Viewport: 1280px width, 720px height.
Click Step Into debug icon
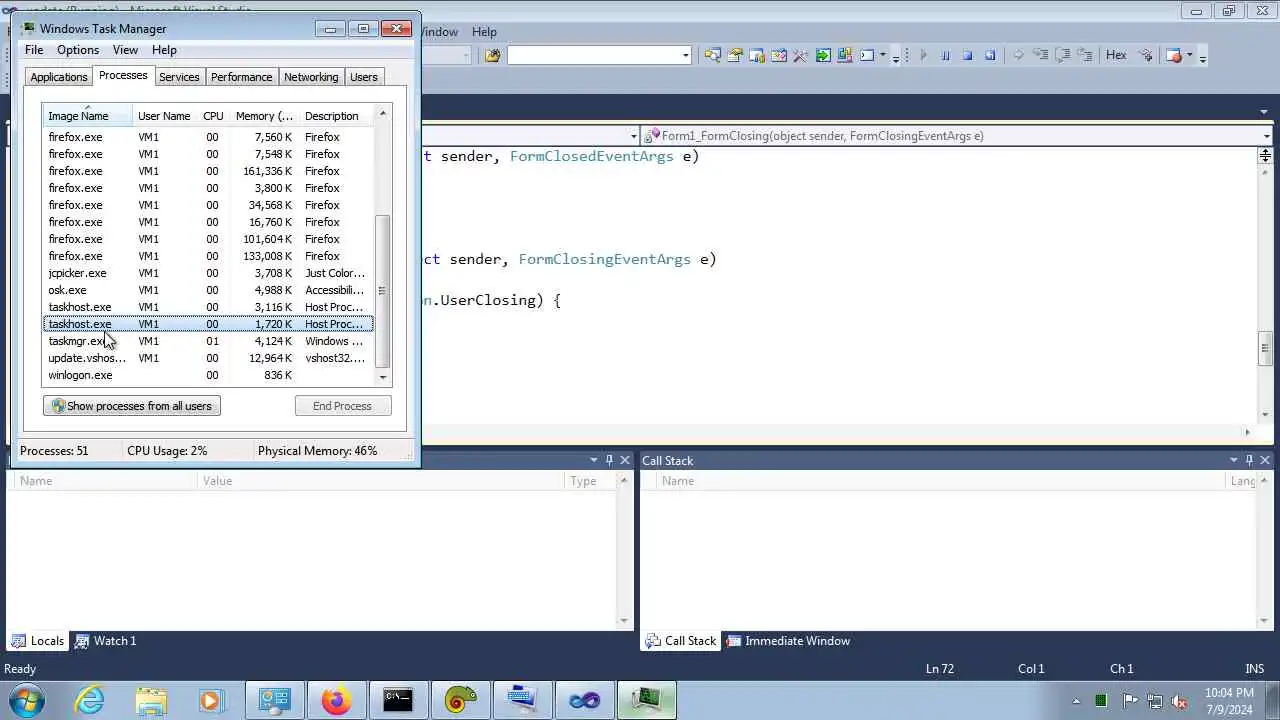coord(1041,56)
